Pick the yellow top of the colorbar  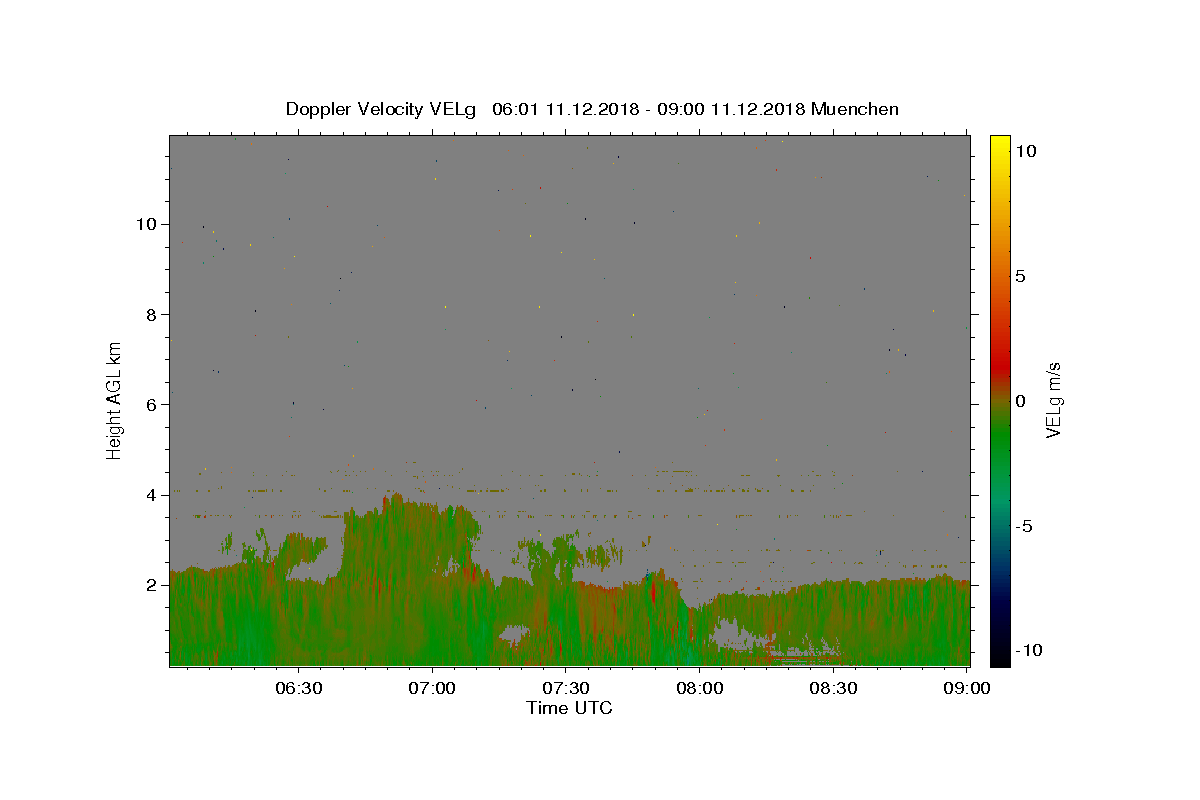tap(999, 145)
